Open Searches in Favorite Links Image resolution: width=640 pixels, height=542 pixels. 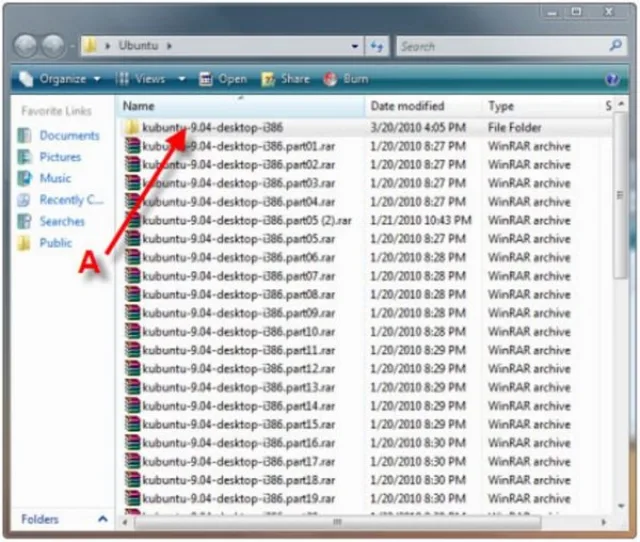click(x=62, y=221)
